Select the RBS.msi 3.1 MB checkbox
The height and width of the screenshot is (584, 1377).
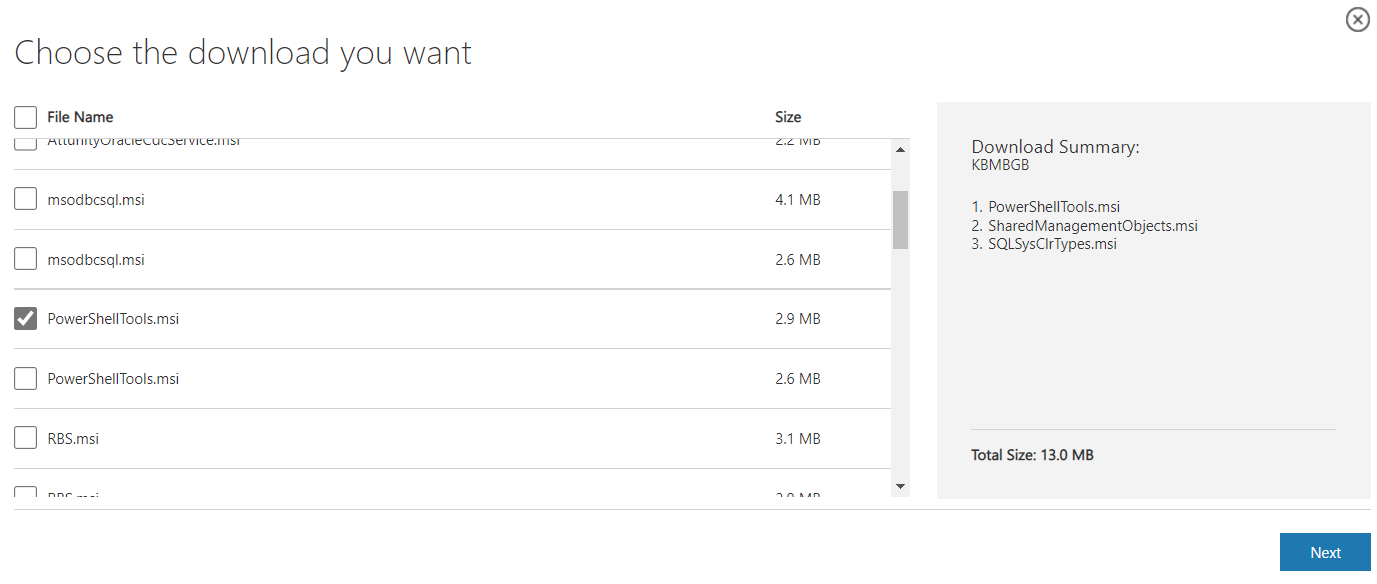pos(26,438)
